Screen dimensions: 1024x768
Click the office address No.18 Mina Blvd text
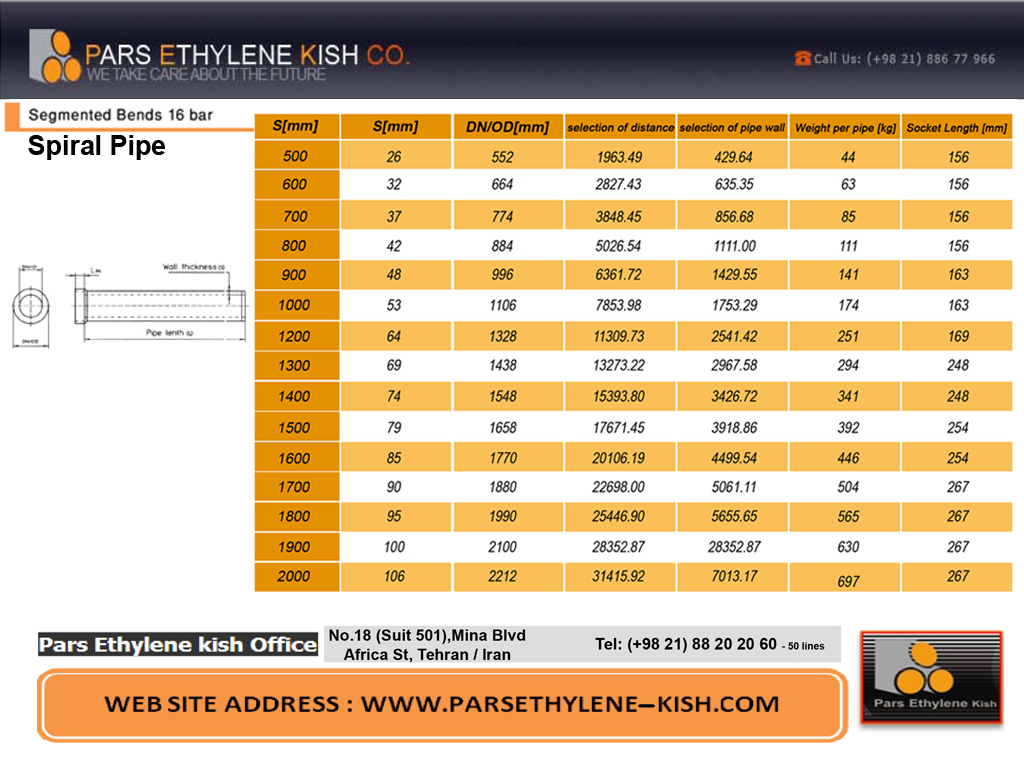[428, 645]
